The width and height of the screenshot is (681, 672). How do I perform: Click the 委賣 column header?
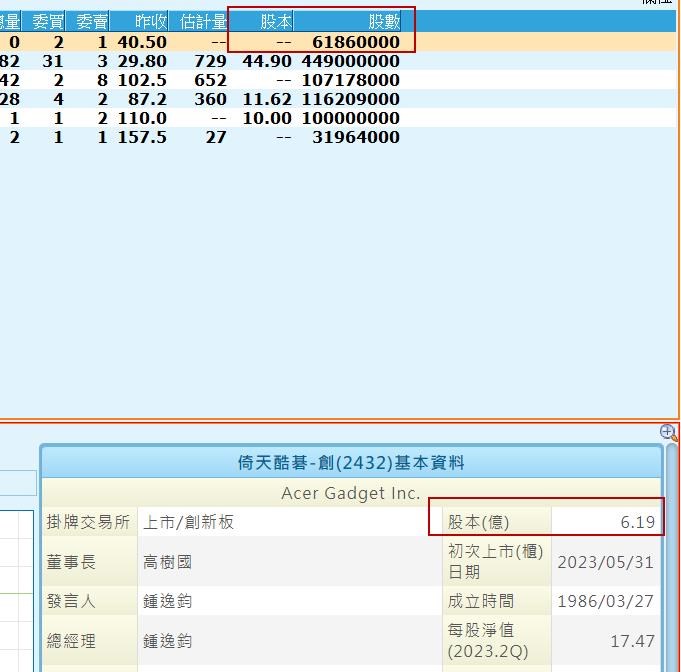(91, 21)
